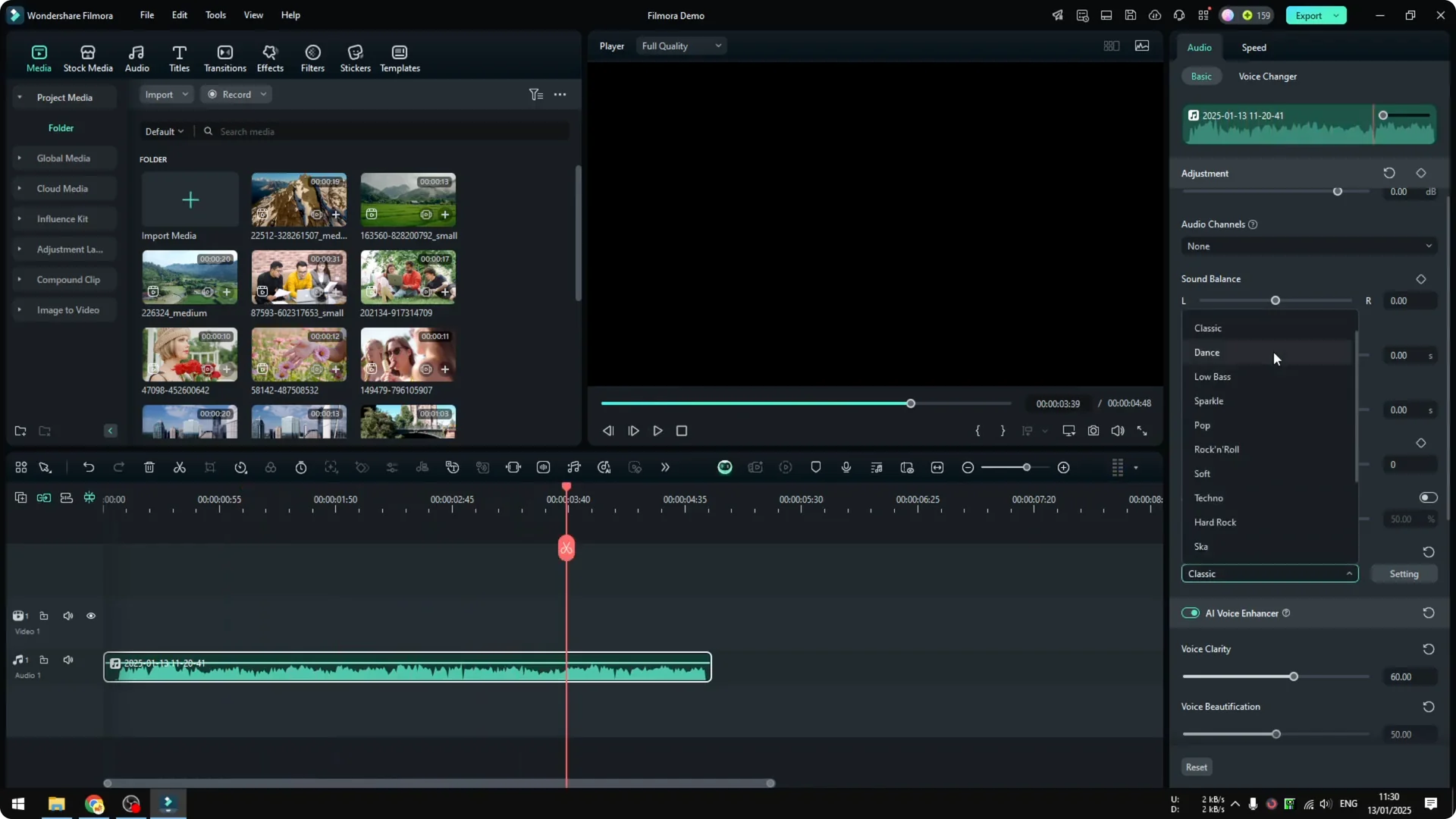Open the Full Quality player dropdown

[681, 46]
